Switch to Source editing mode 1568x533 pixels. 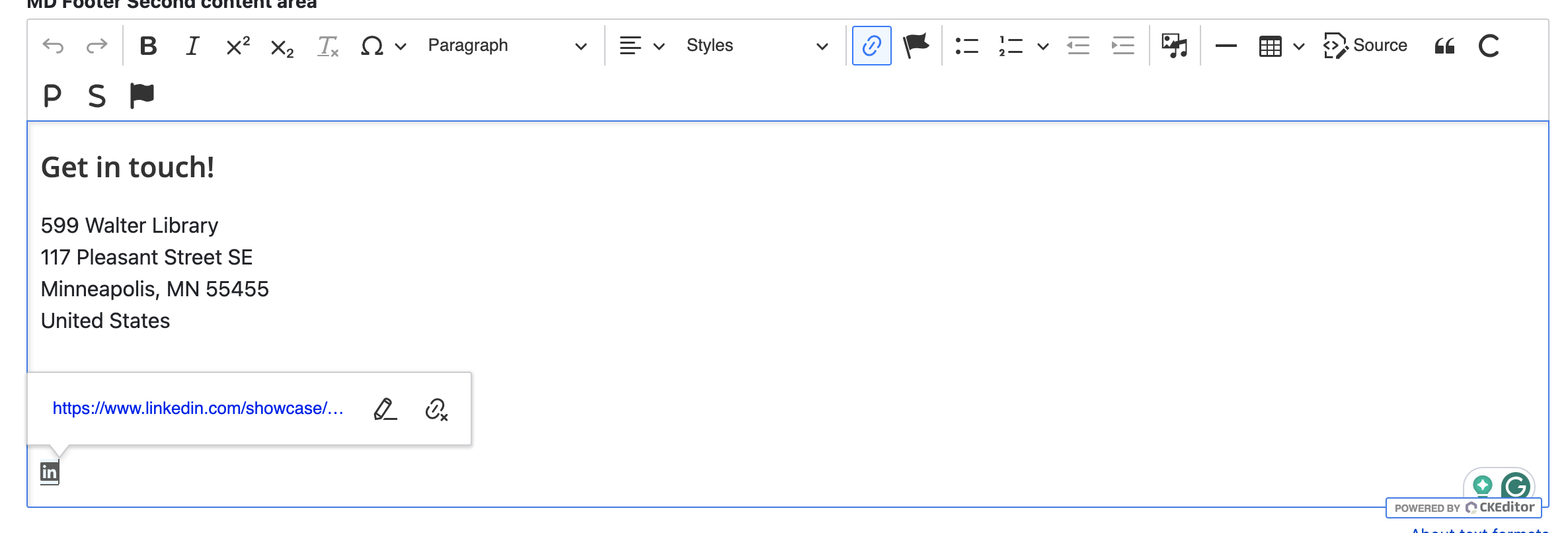1365,46
